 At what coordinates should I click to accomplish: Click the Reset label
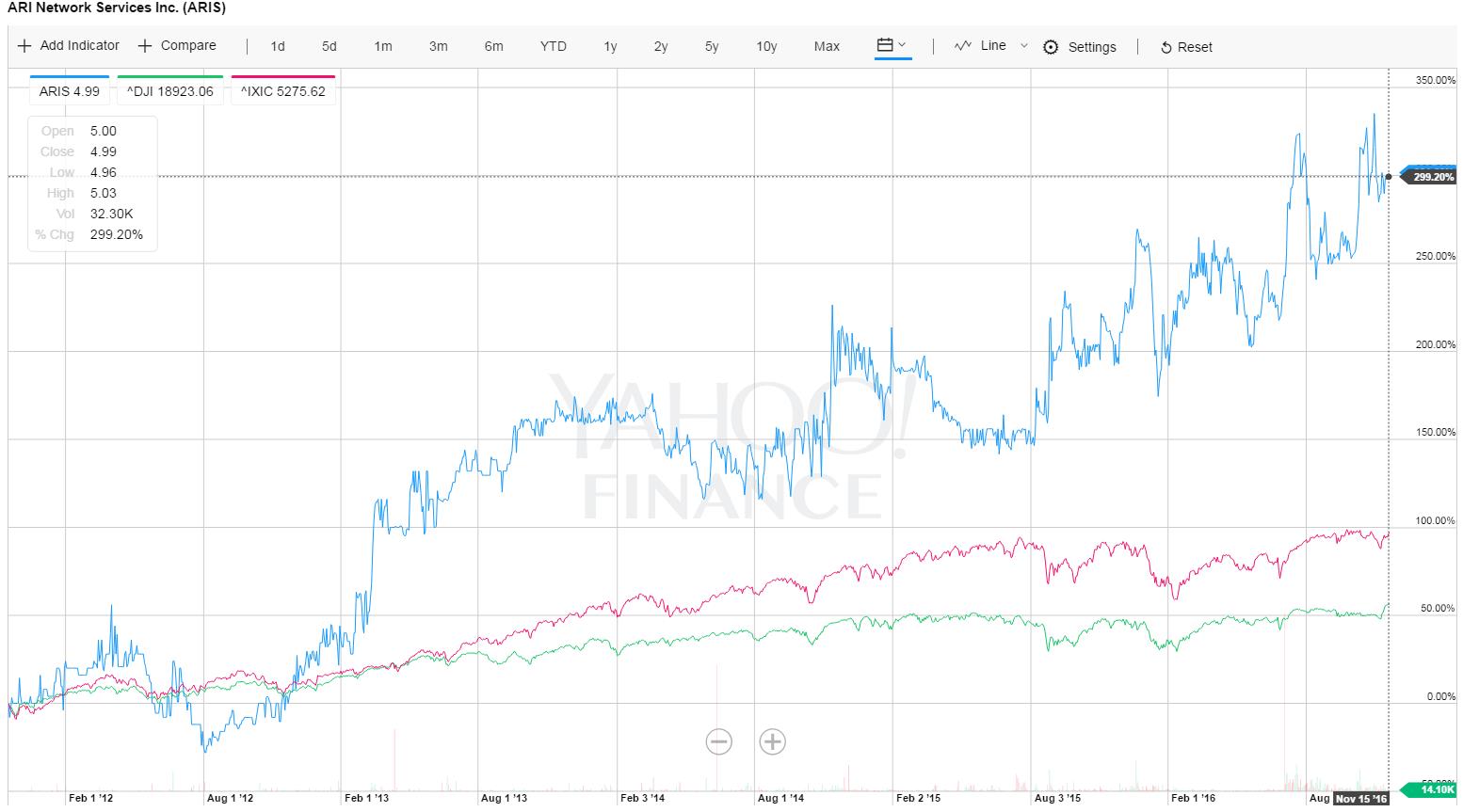pyautogui.click(x=1195, y=47)
